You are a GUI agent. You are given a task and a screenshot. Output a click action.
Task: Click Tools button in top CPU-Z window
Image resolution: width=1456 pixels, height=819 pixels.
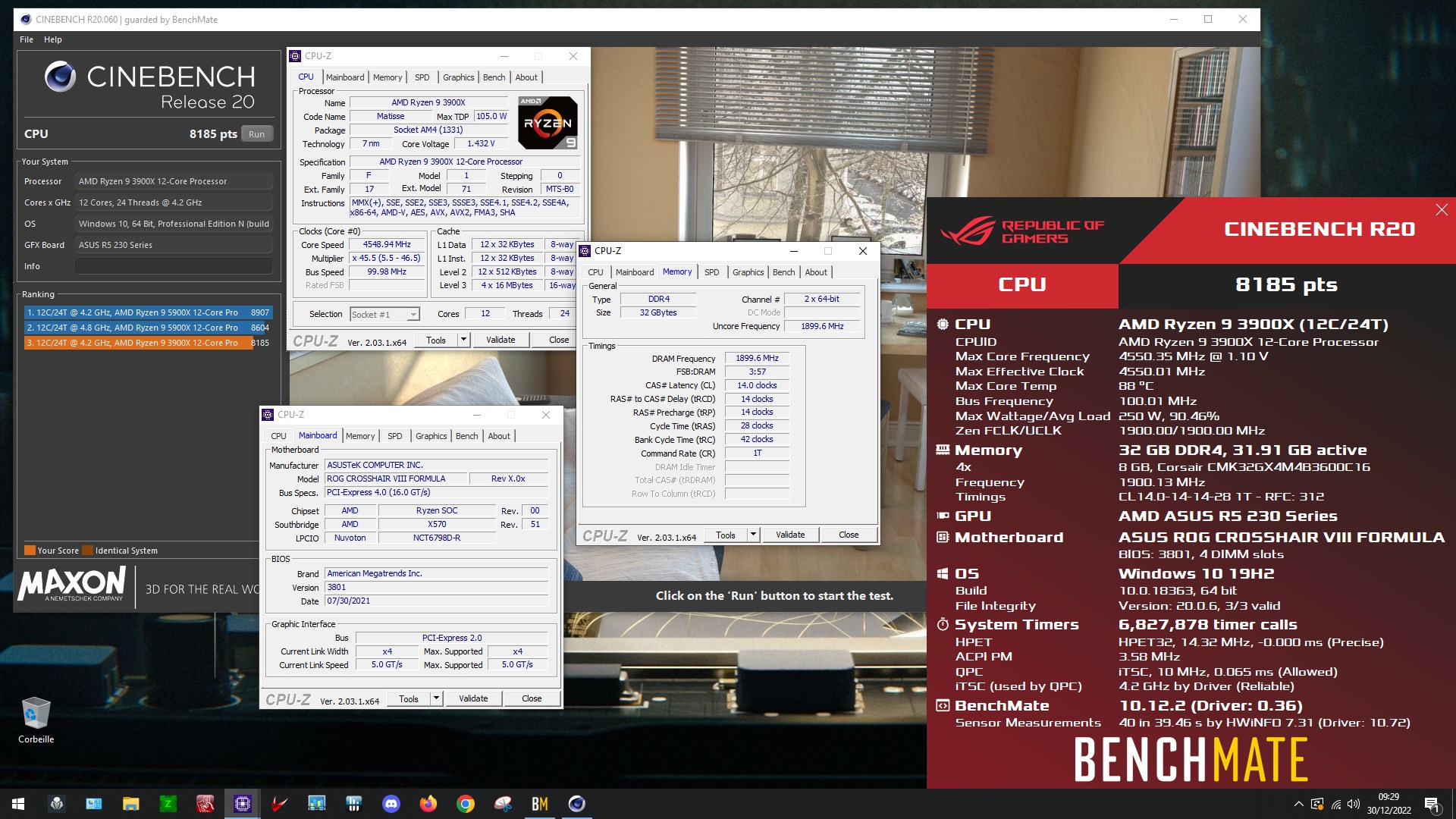tap(436, 340)
